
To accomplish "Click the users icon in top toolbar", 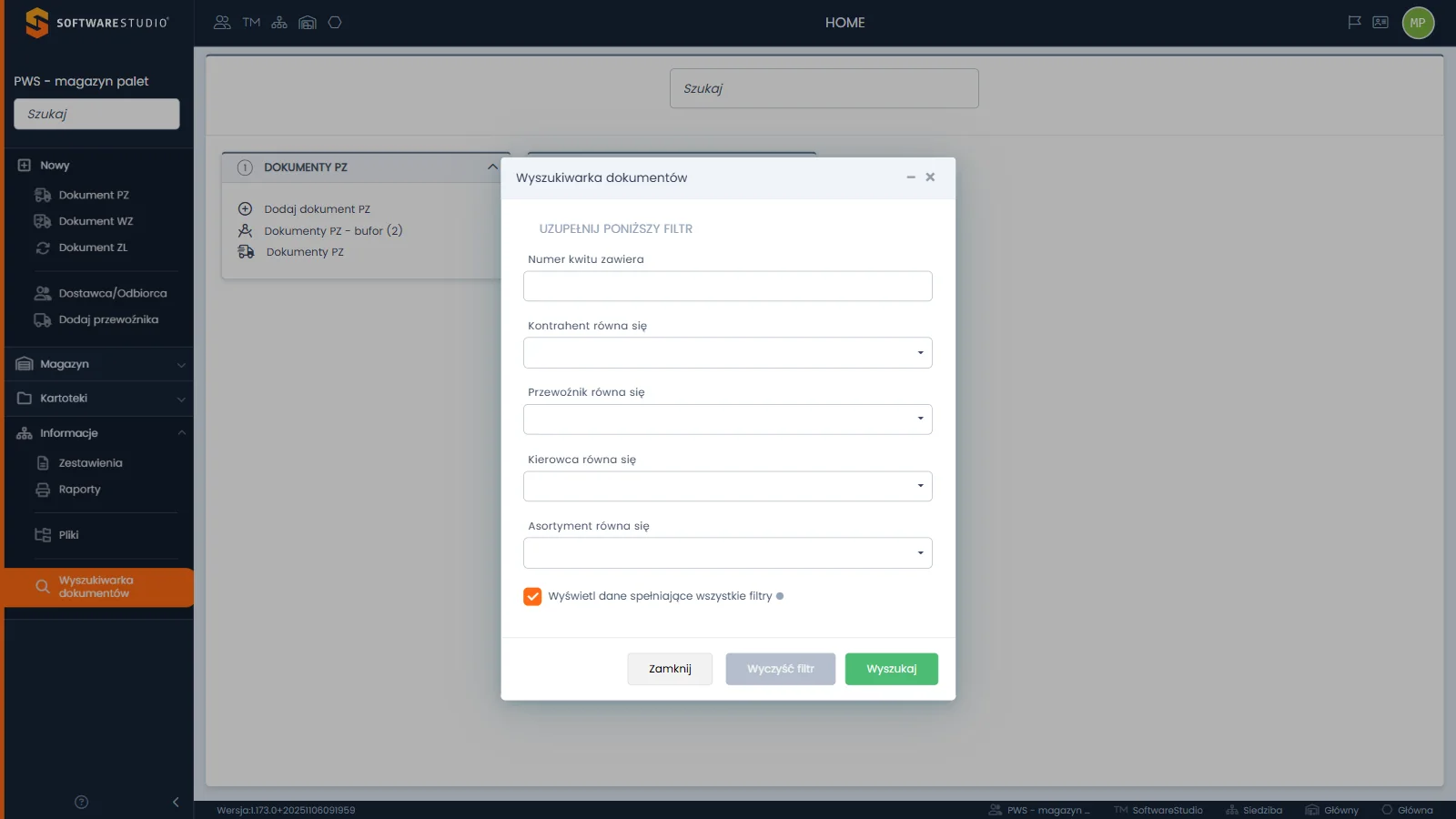I will click(x=222, y=23).
